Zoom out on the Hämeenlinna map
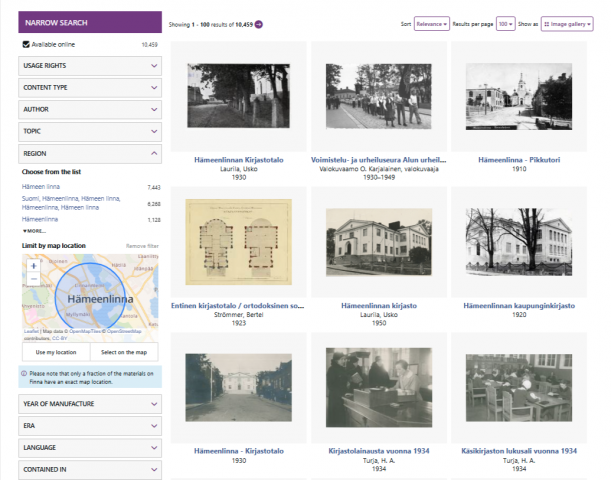 click(34, 279)
